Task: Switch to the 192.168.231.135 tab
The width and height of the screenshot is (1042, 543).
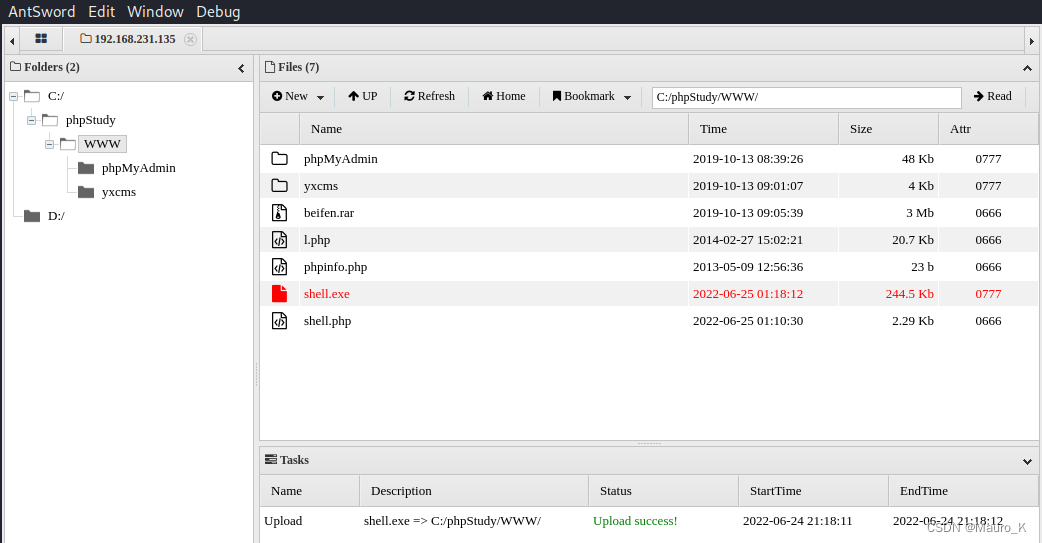Action: click(x=128, y=39)
